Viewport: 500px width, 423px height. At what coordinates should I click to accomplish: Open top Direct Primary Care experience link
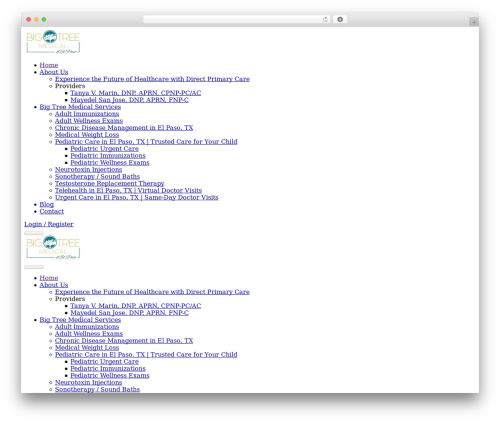point(152,79)
